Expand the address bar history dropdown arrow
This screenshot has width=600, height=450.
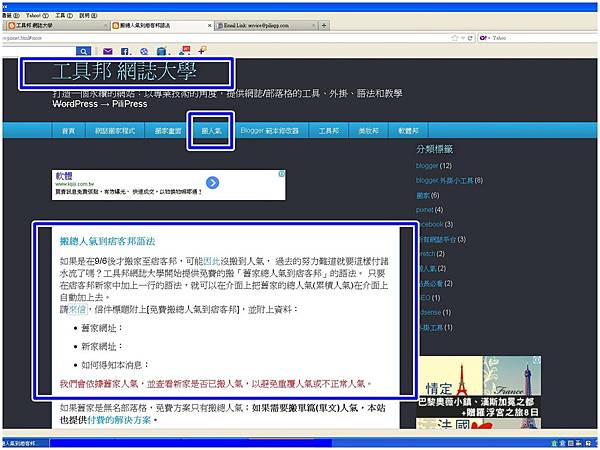pos(463,38)
